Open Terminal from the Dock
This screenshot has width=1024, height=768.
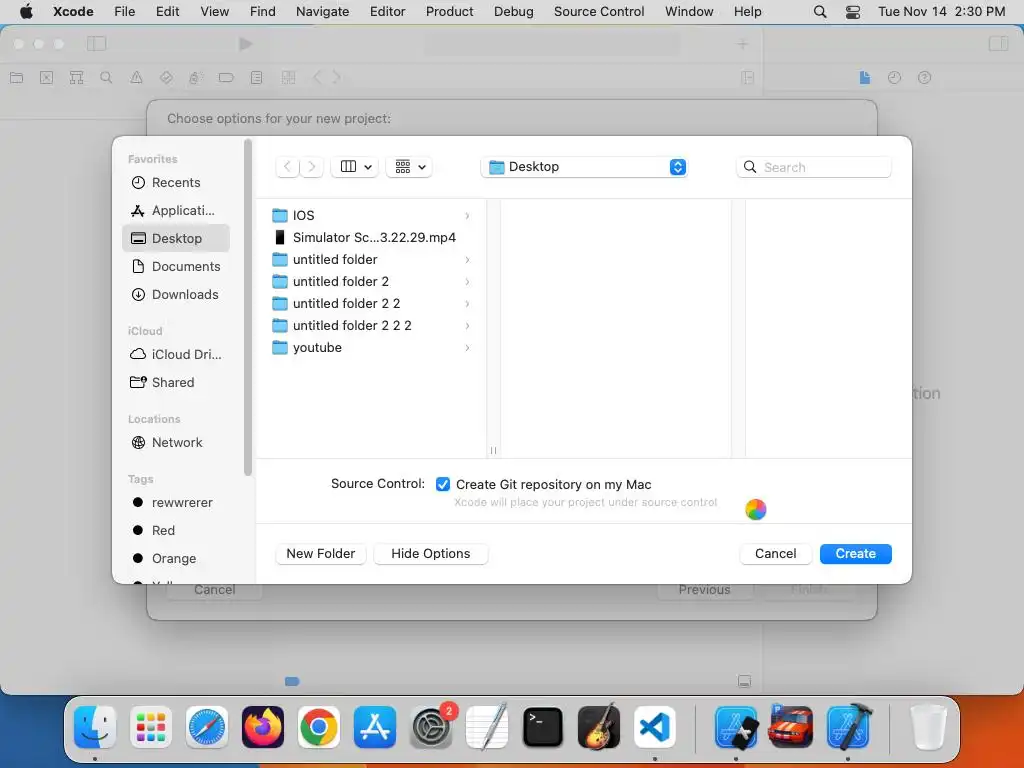tap(543, 727)
